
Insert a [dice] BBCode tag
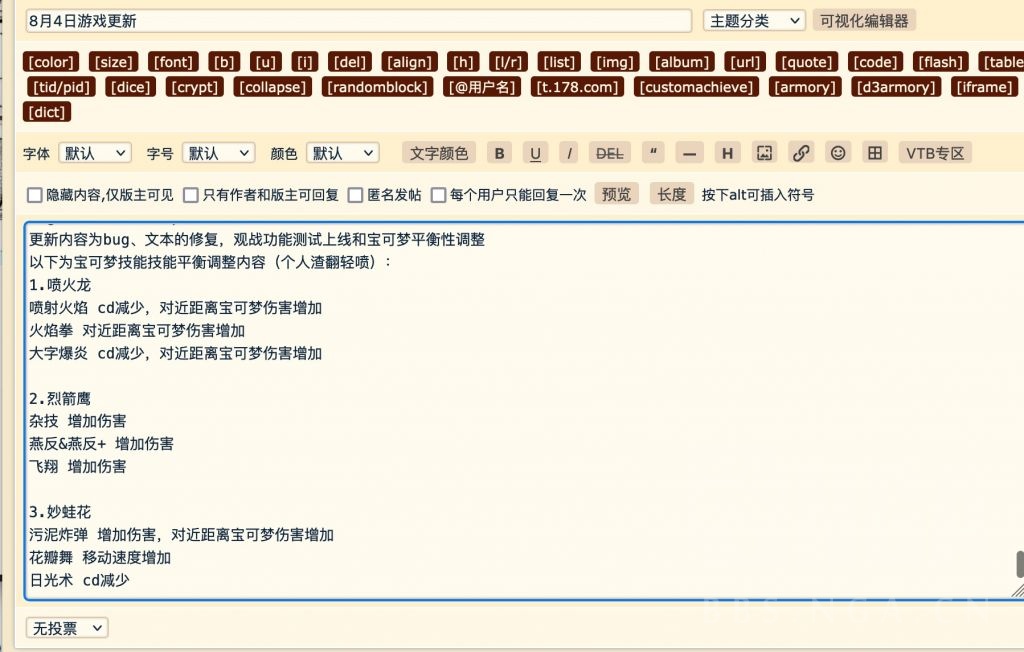[130, 87]
